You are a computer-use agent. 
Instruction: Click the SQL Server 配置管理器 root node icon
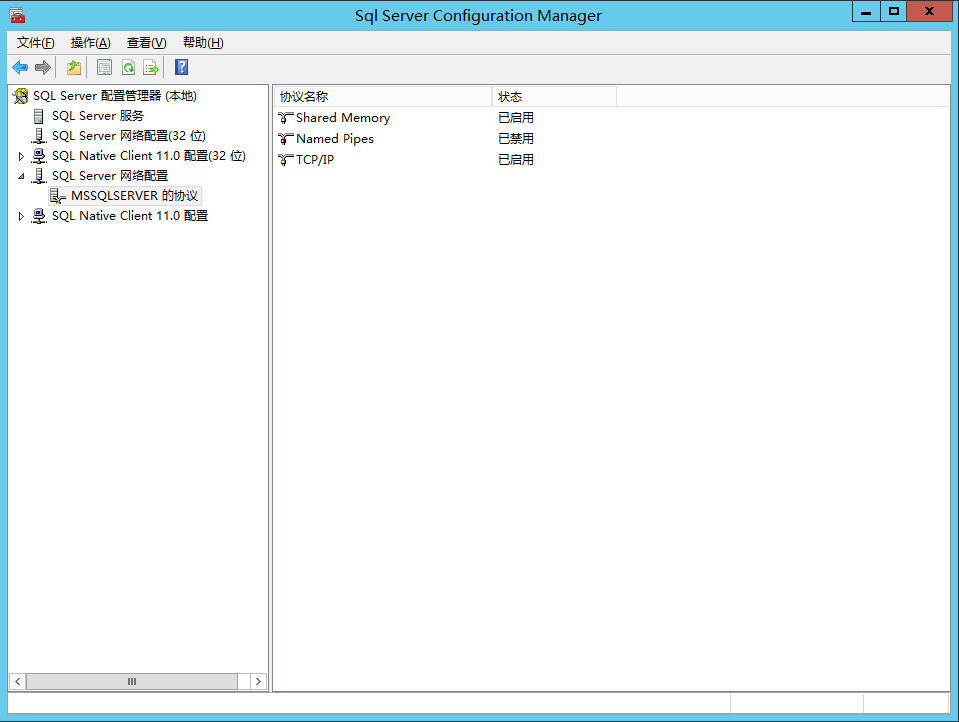pos(20,96)
